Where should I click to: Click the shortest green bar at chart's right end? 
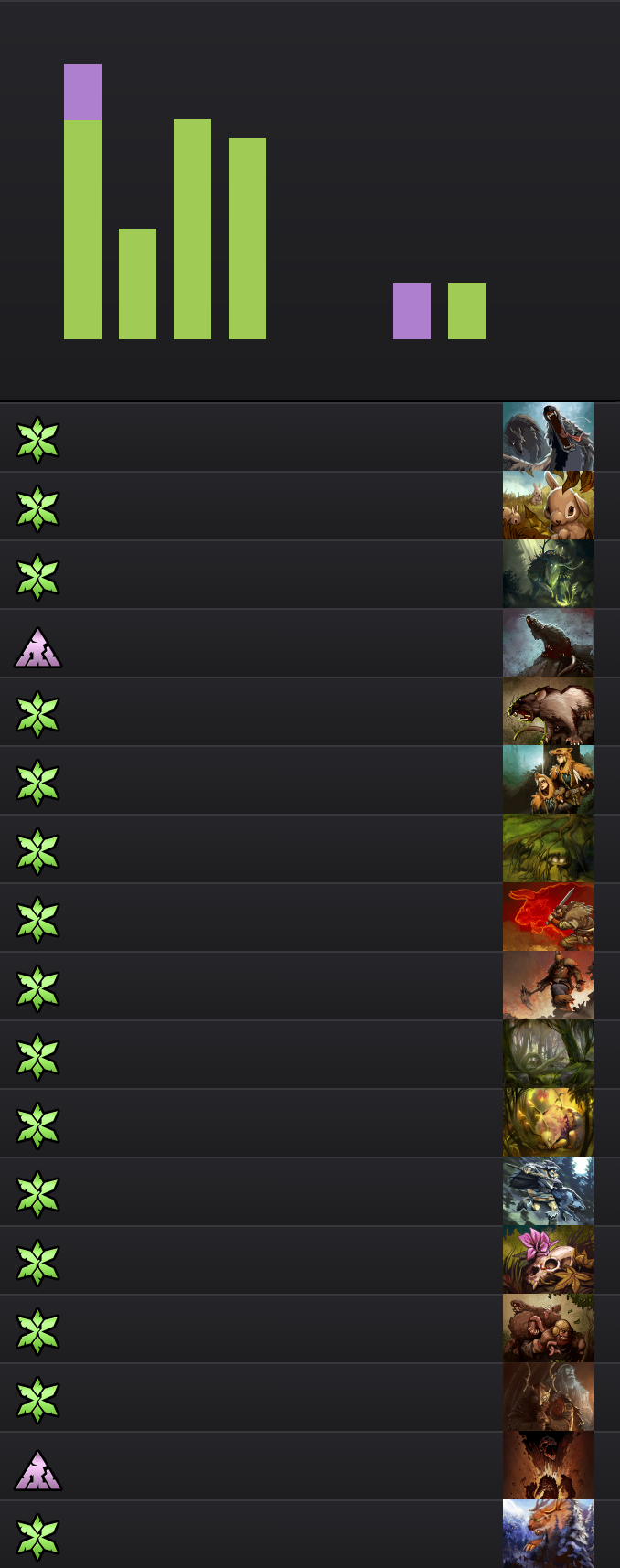coord(466,311)
